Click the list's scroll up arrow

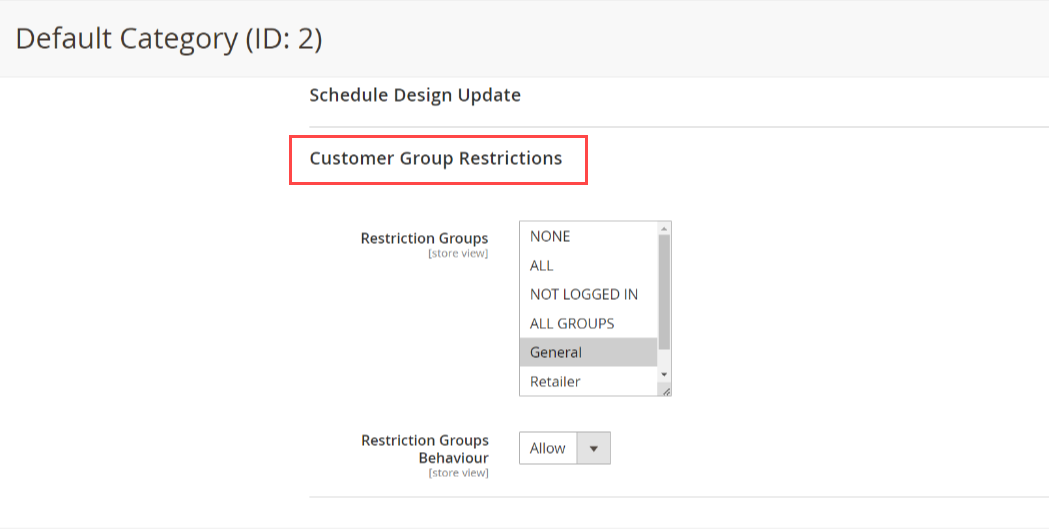click(664, 228)
